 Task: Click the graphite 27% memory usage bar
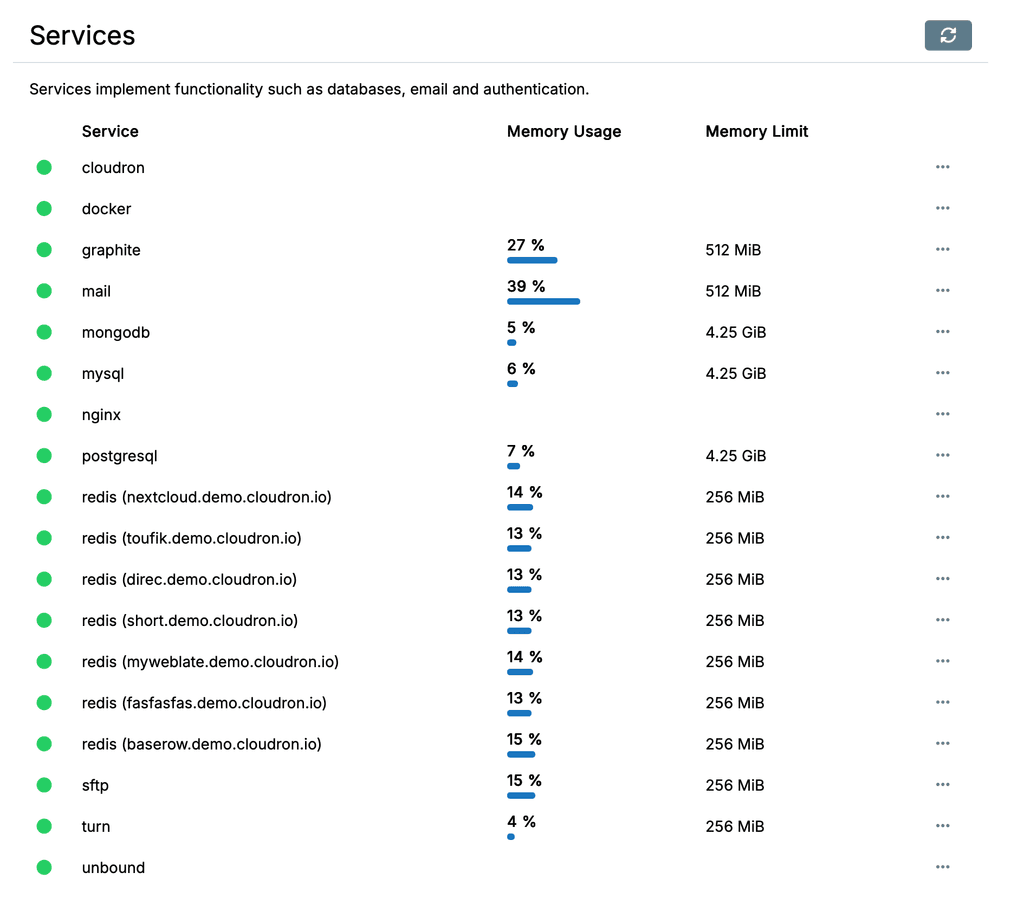pos(532,260)
